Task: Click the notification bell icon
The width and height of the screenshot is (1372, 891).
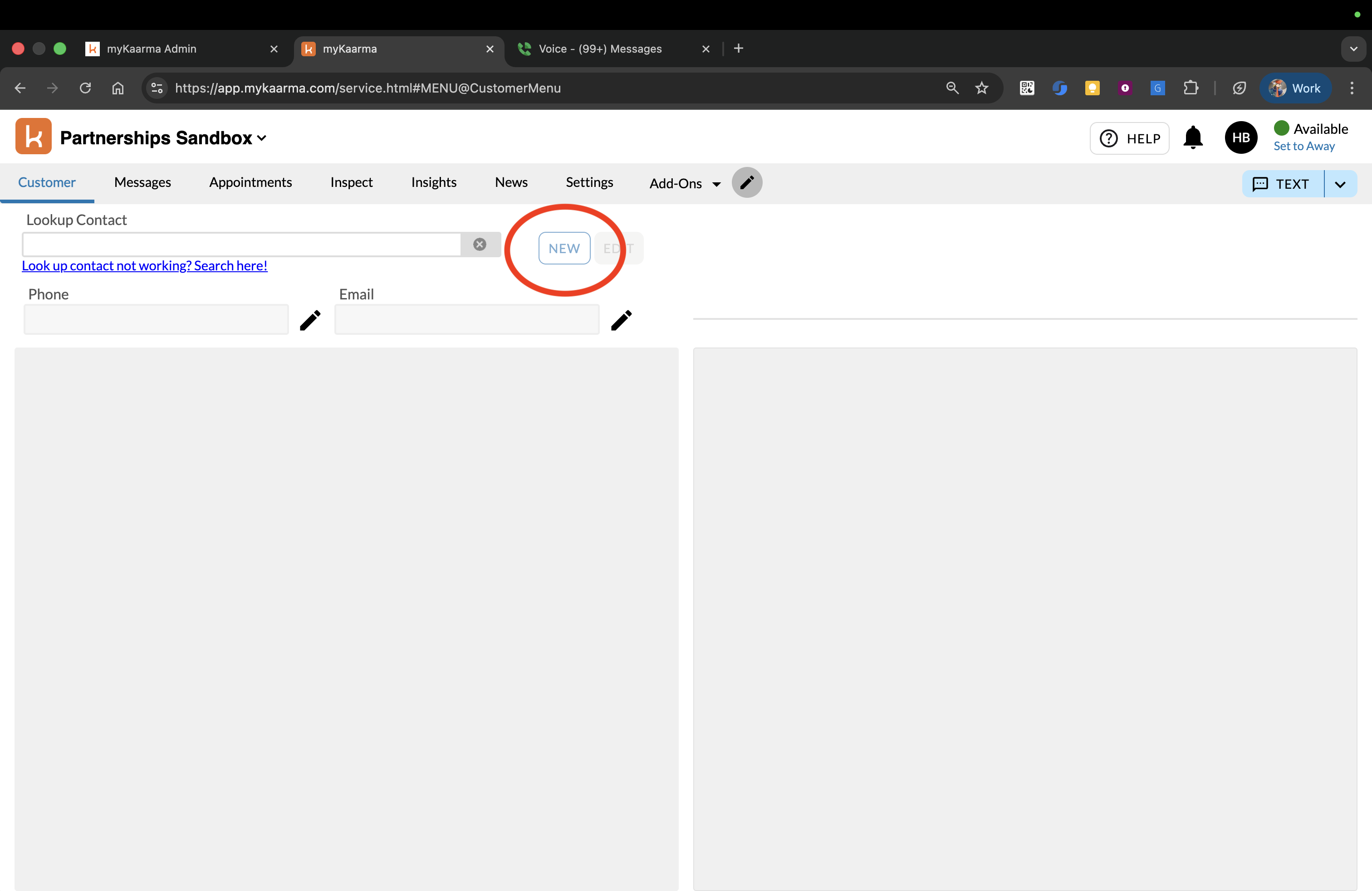Action: (x=1193, y=138)
